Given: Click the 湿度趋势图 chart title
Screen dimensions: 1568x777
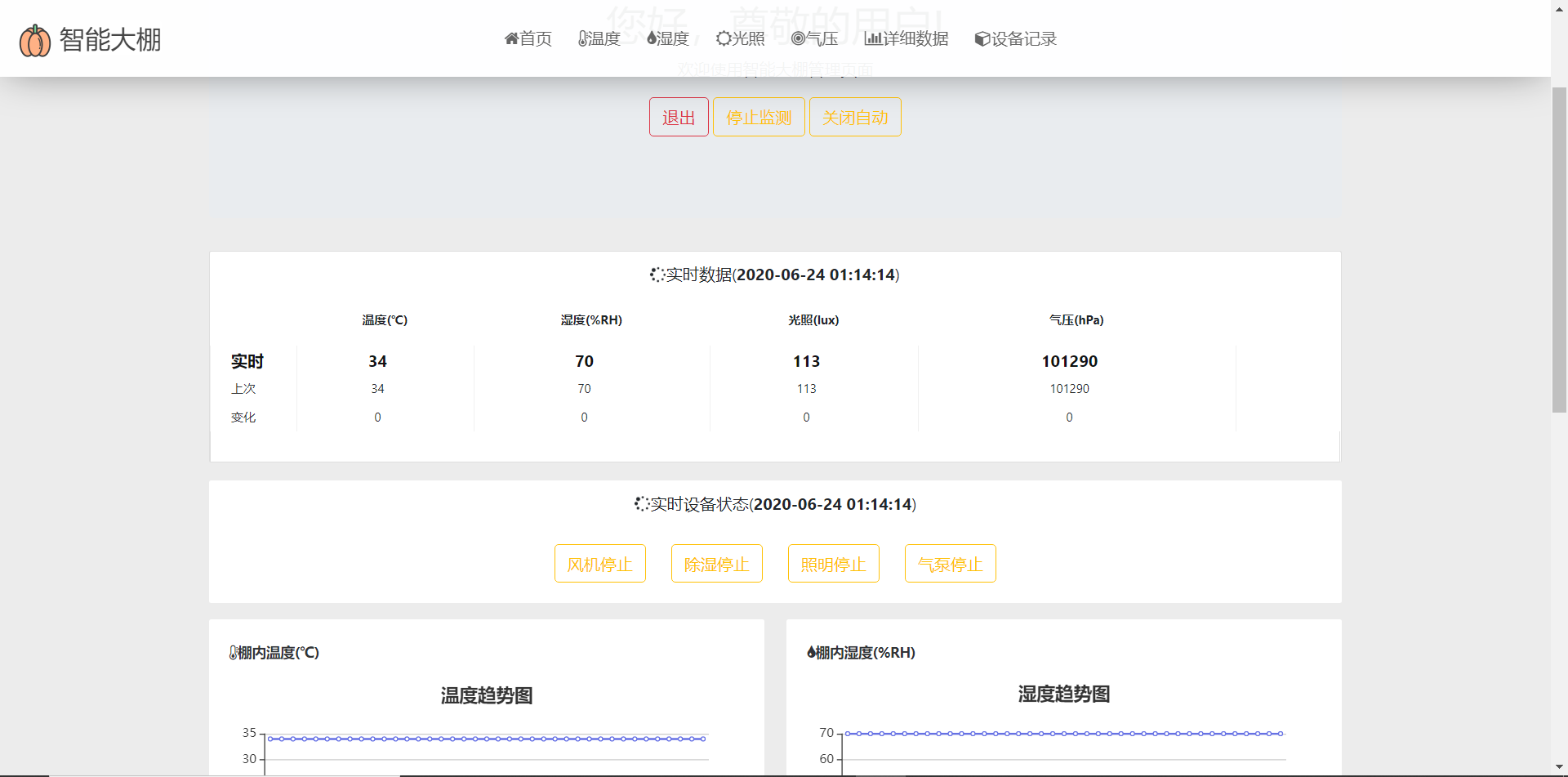Looking at the screenshot, I should (x=1064, y=694).
